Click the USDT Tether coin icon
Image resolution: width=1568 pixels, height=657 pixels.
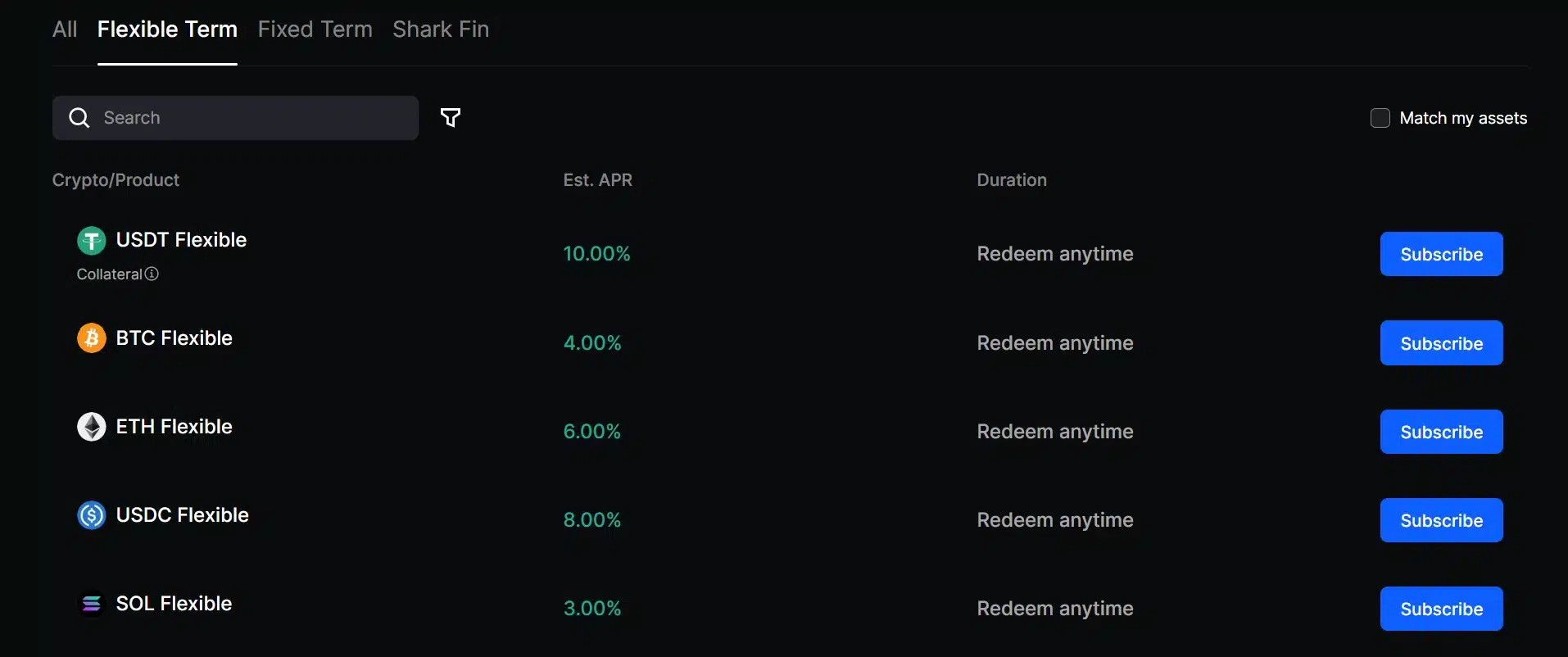91,240
